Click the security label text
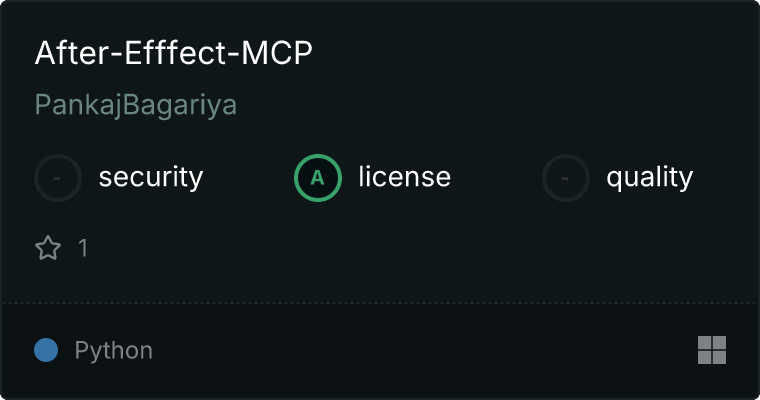The height and width of the screenshot is (400, 760). point(151,177)
